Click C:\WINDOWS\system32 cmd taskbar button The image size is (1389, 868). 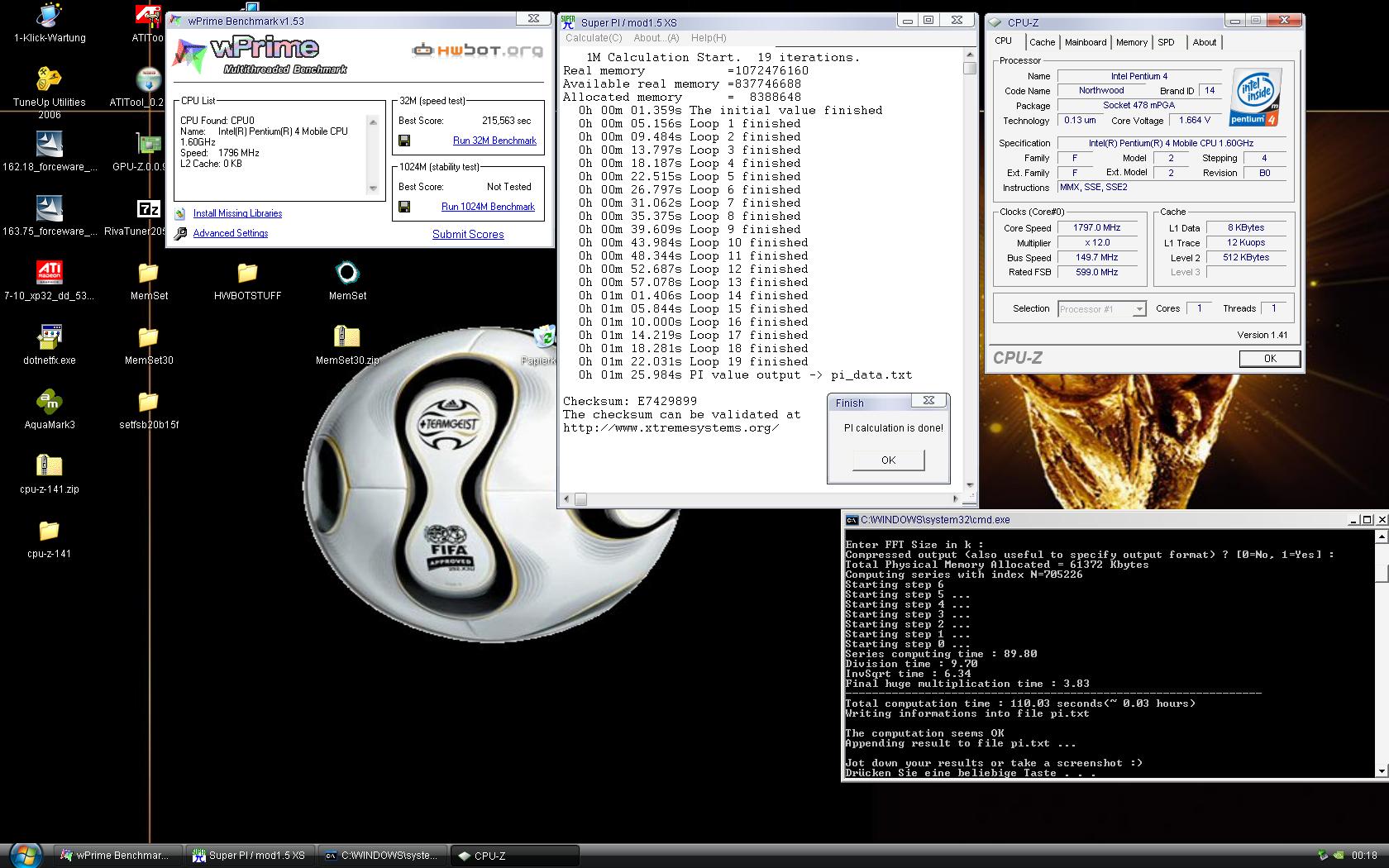pos(383,856)
